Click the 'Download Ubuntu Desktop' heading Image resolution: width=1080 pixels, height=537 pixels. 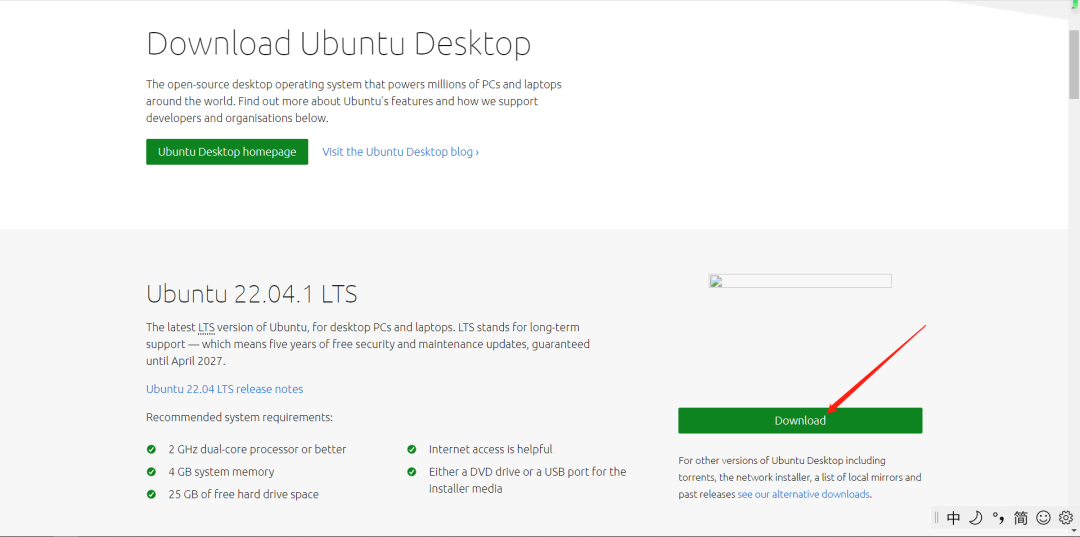338,44
